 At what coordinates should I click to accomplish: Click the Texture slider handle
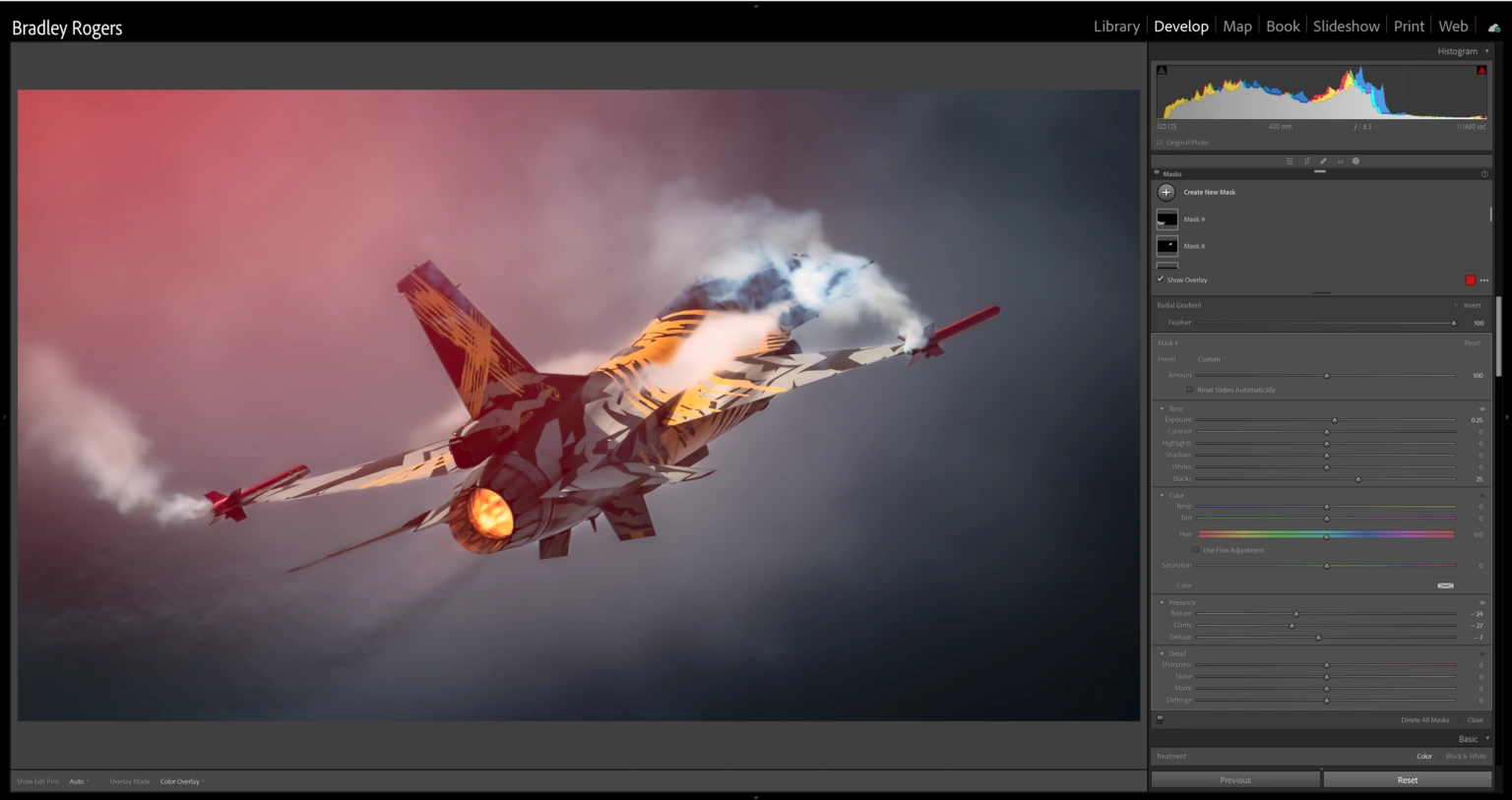(x=1296, y=614)
